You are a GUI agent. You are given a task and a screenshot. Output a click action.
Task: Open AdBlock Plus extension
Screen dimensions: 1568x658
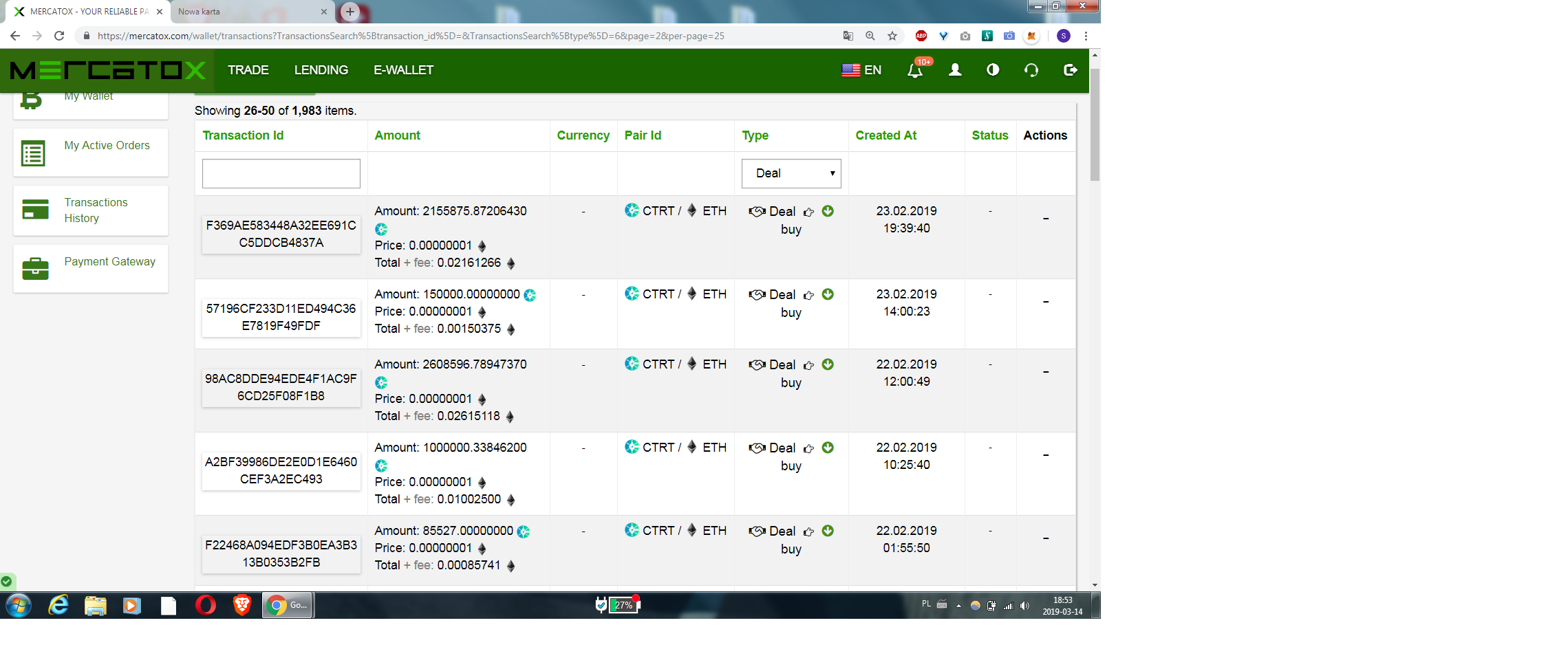(921, 36)
